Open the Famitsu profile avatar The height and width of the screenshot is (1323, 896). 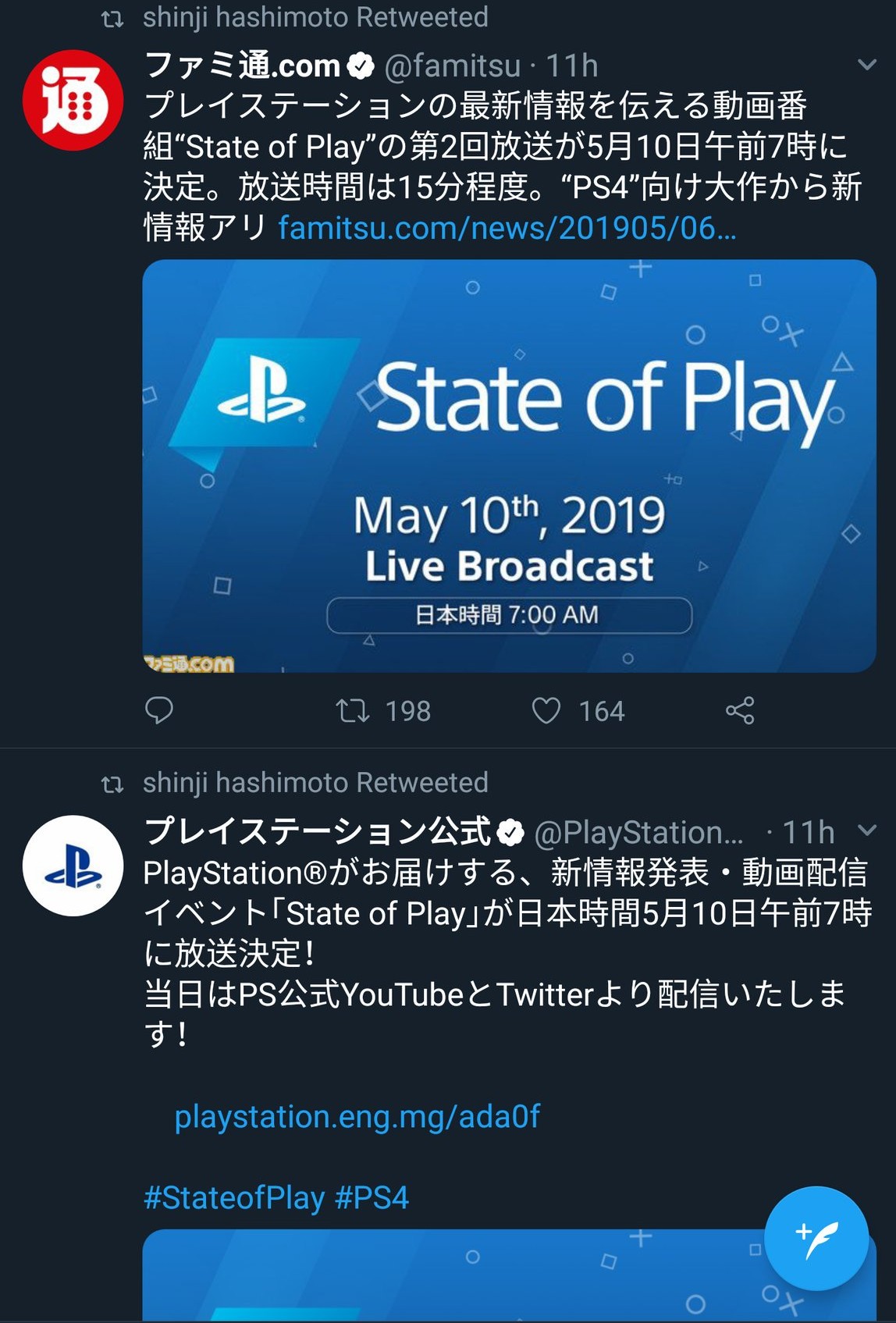point(73,100)
